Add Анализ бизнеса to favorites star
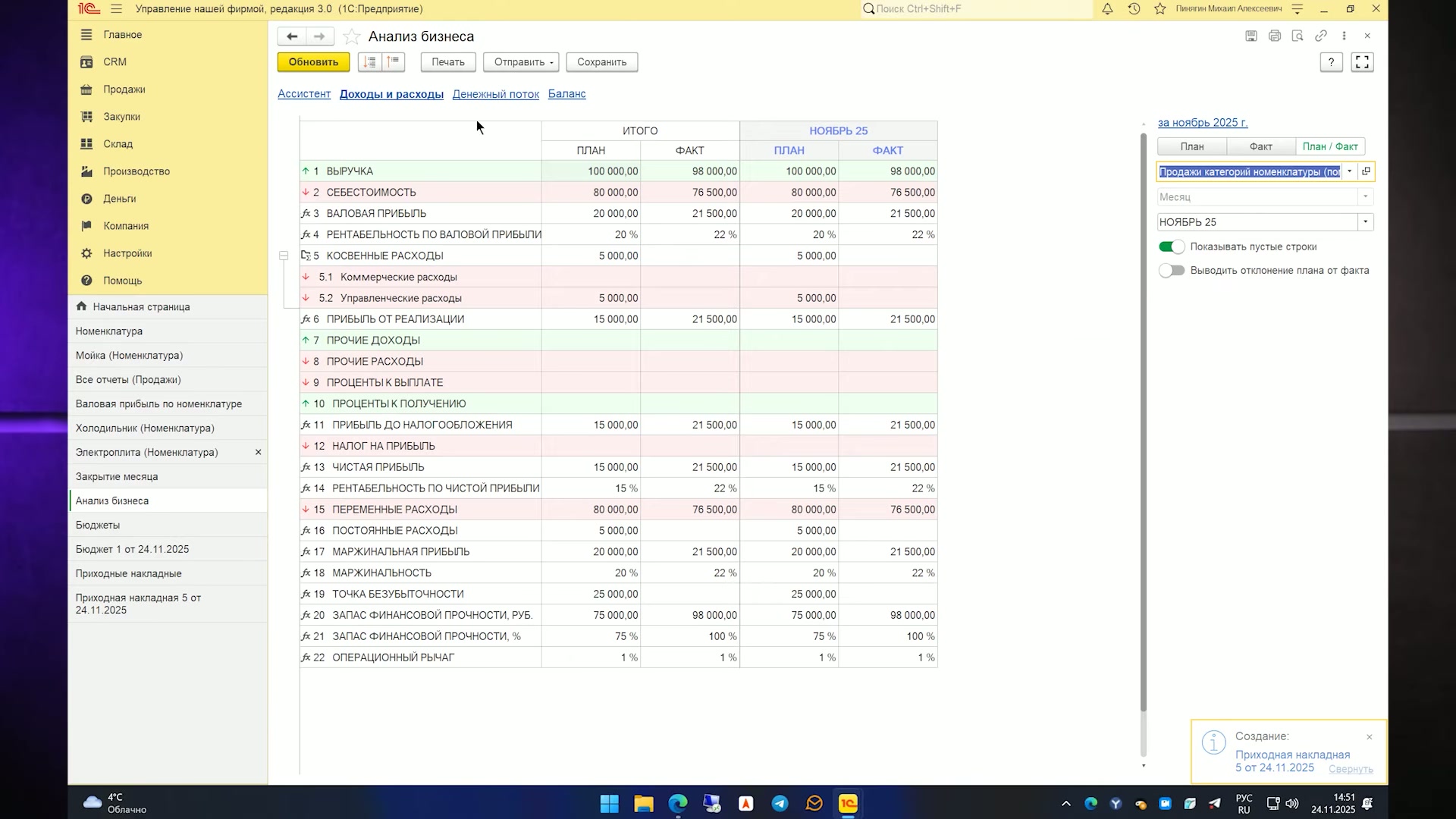Screen dimensions: 1456x819 [351, 36]
